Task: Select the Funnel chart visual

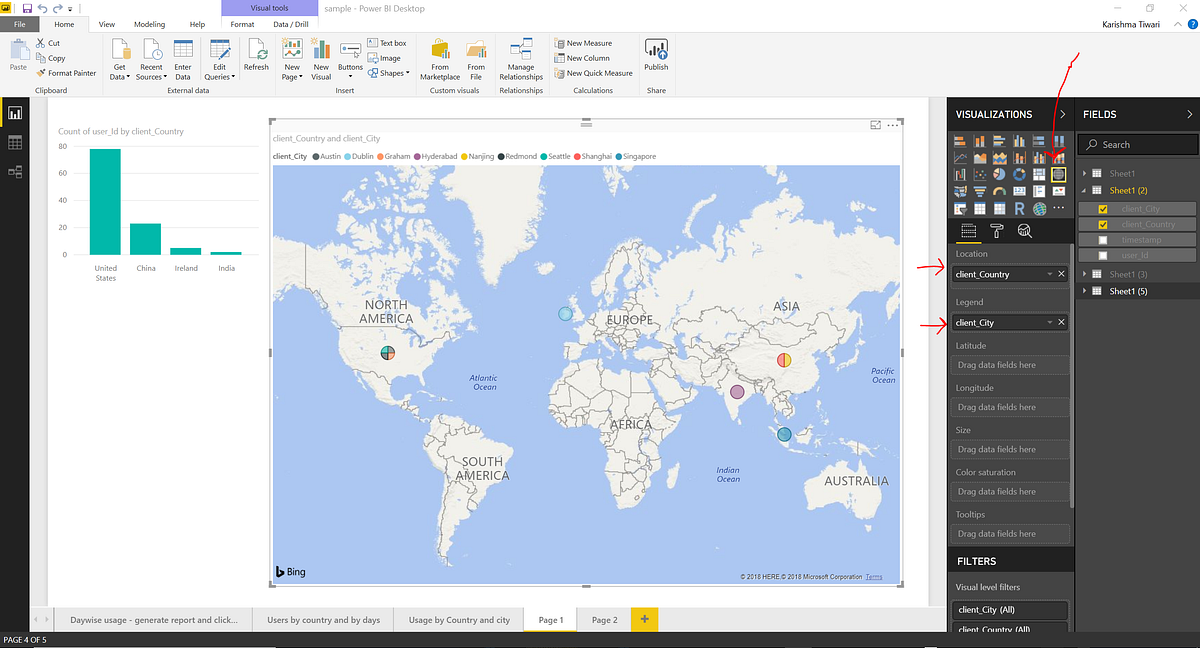Action: point(980,191)
